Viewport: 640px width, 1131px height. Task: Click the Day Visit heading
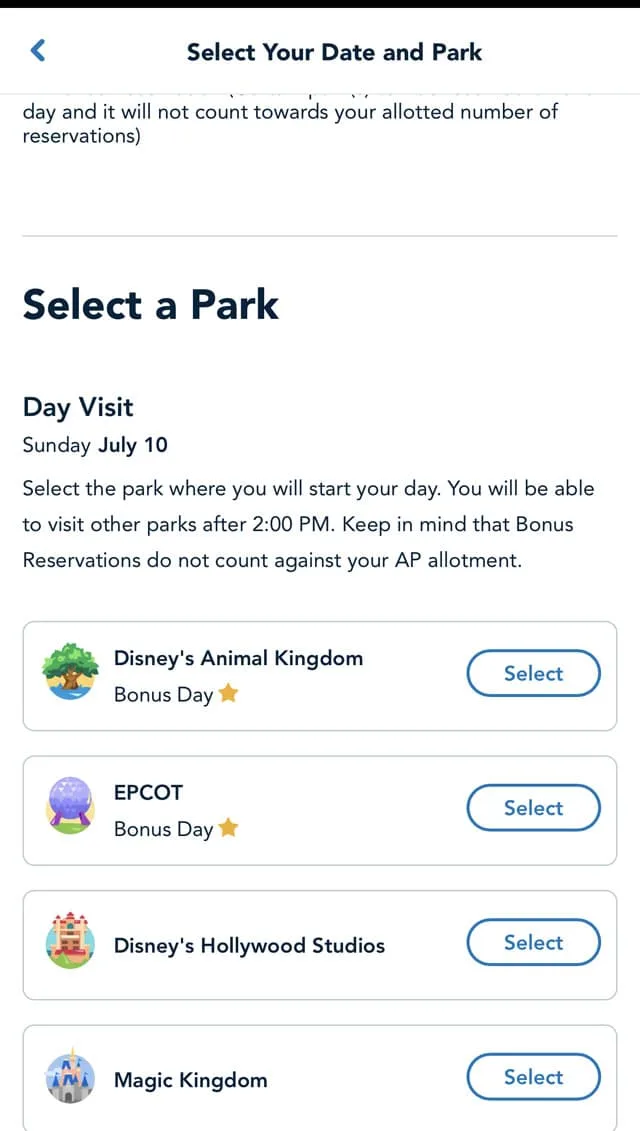pyautogui.click(x=78, y=408)
